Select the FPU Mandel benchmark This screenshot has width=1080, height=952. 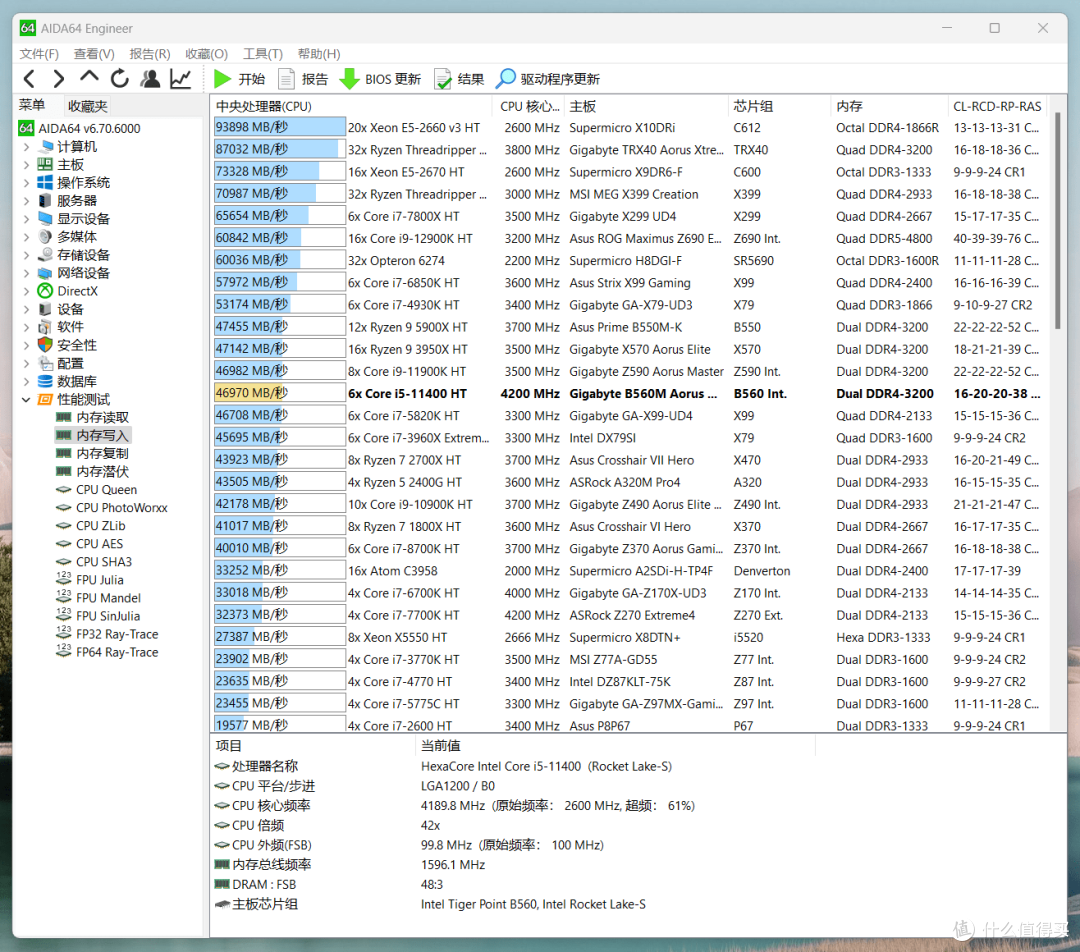point(98,598)
